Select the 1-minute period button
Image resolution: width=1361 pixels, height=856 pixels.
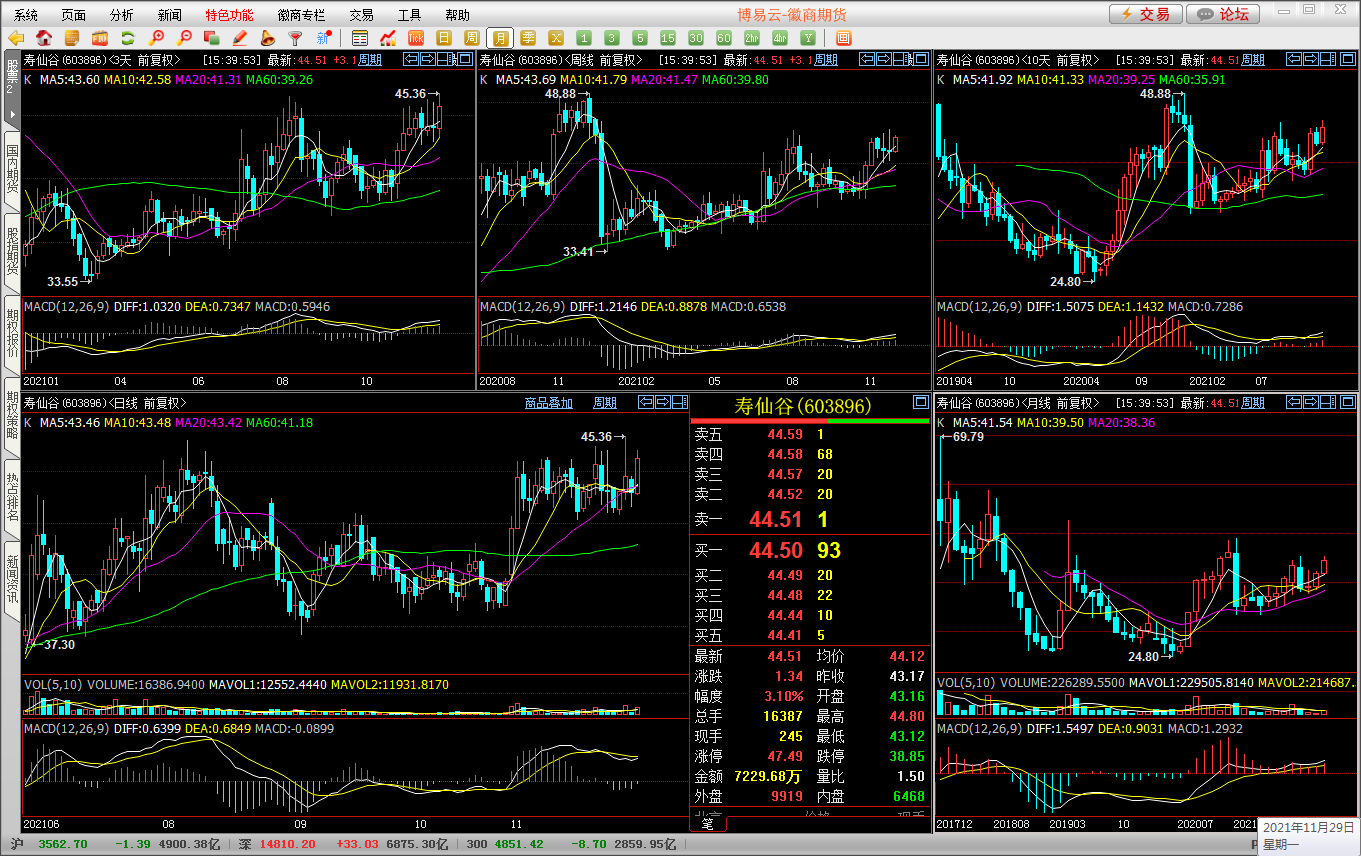(x=584, y=38)
